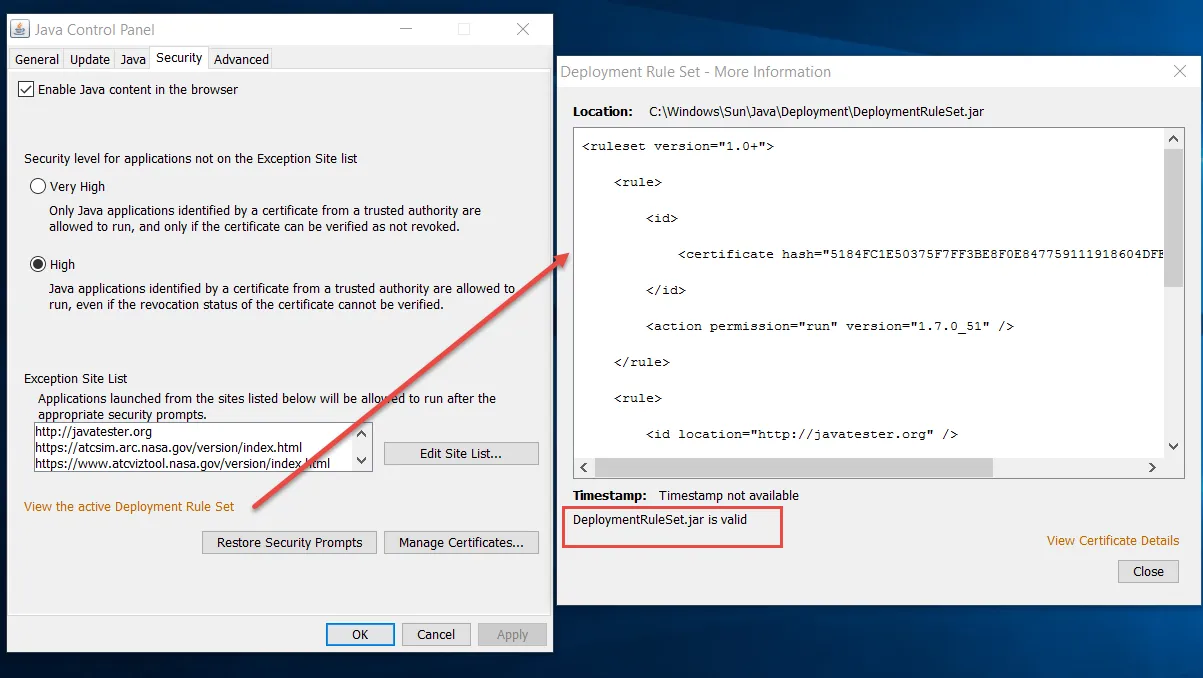Select the Security tab
The image size is (1203, 678).
(x=179, y=58)
